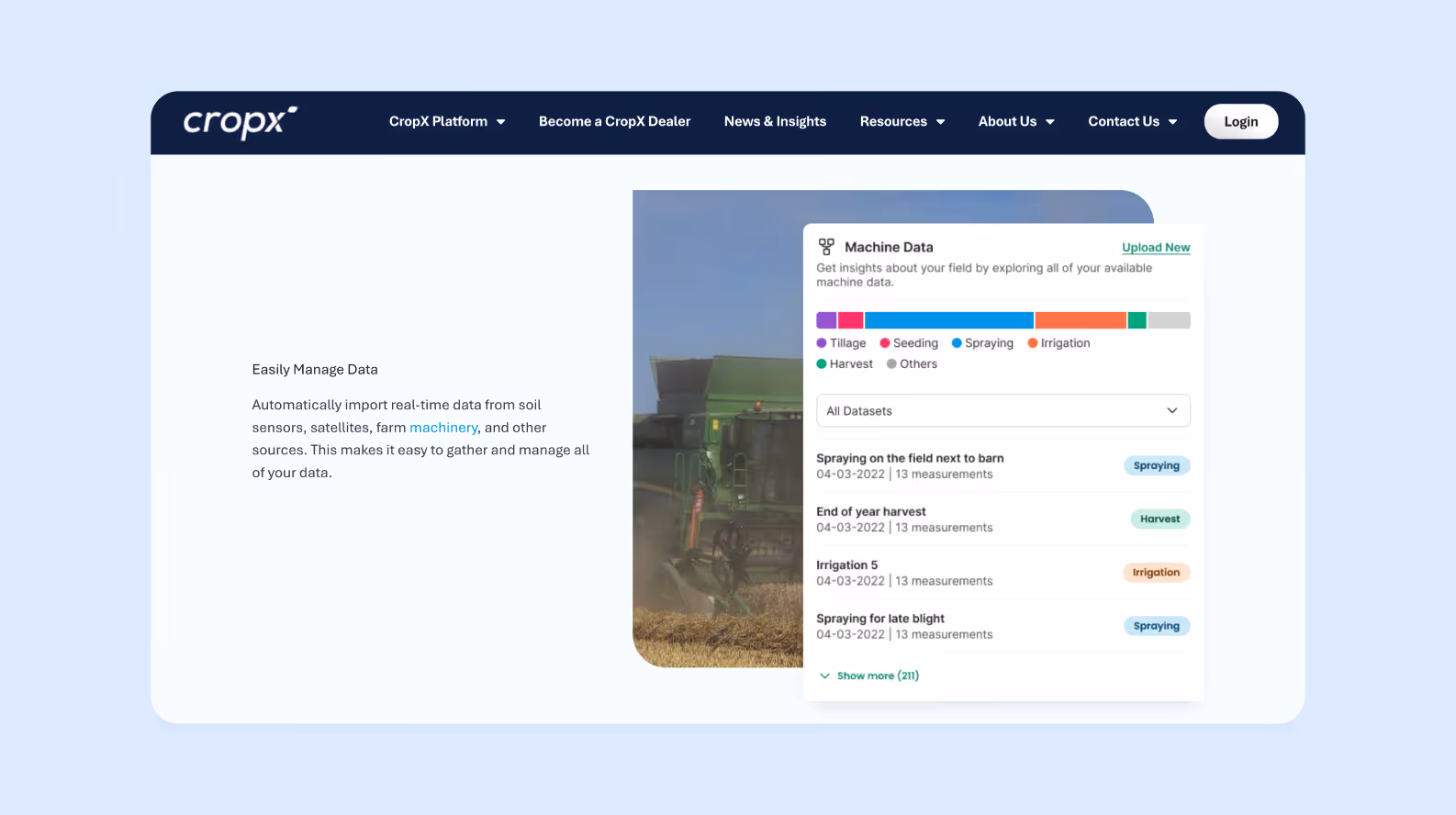Click the blue Spraying legend dot
This screenshot has width=1456, height=815.
click(x=957, y=343)
